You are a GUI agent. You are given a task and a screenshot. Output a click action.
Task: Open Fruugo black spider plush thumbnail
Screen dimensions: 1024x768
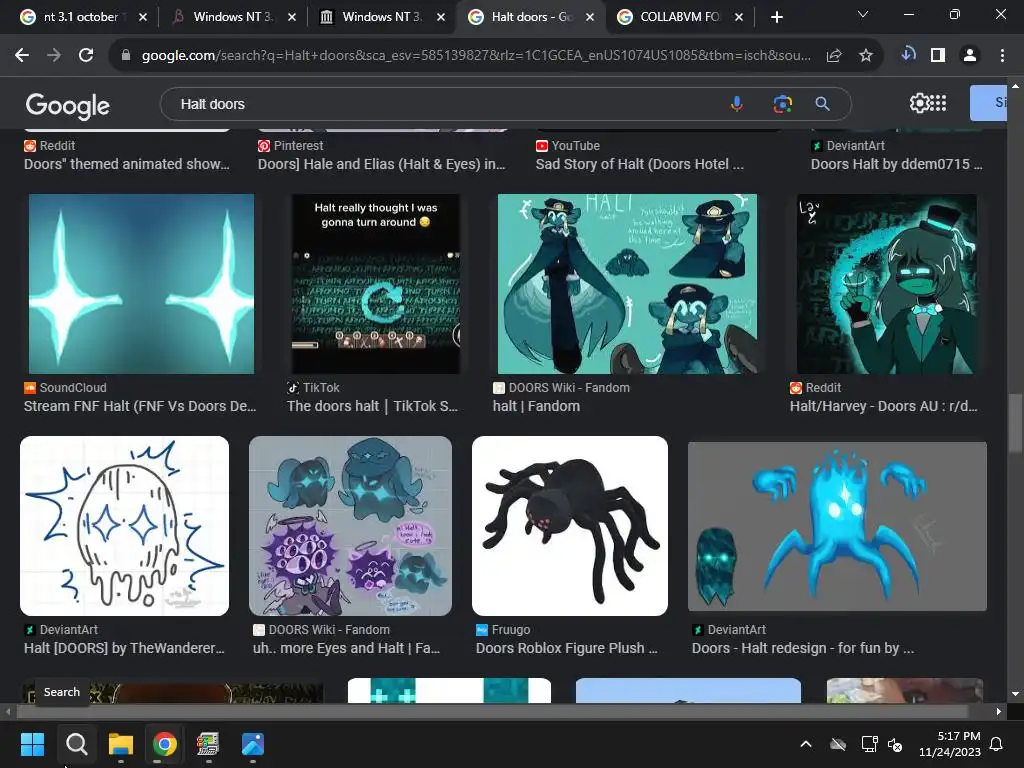pyautogui.click(x=569, y=526)
